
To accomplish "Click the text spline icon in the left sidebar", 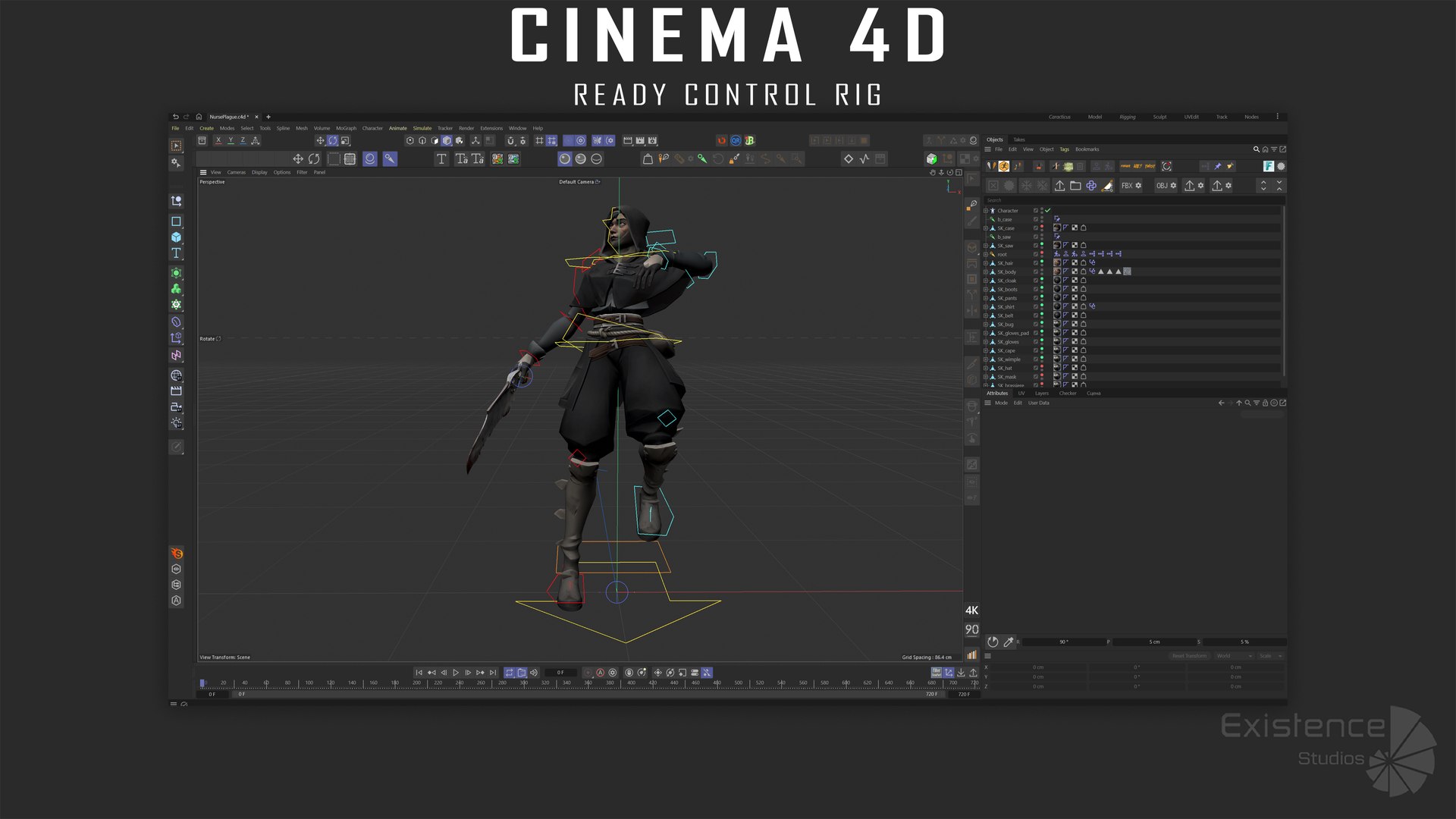I will point(176,253).
